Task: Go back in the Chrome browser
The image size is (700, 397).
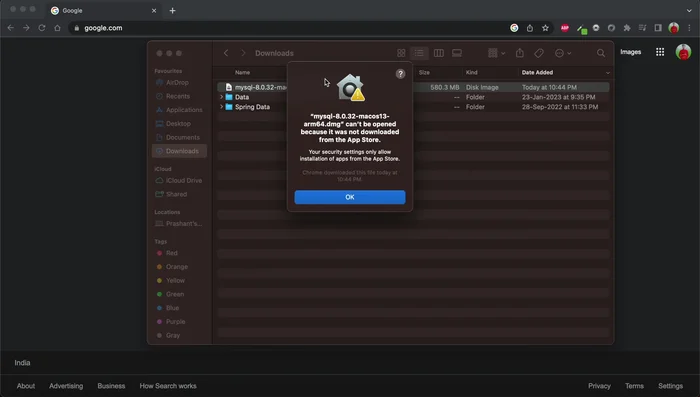Action: pos(11,28)
